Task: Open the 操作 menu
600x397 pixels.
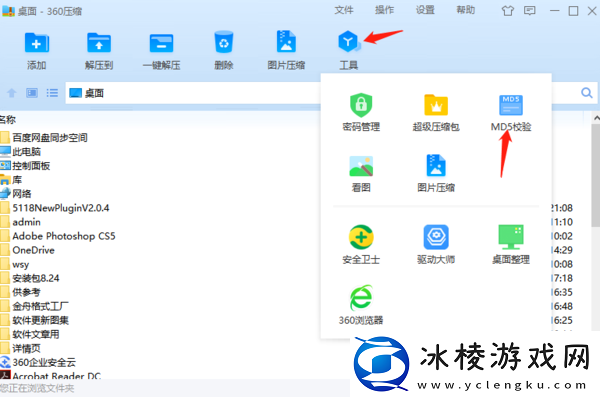Action: pos(385,10)
